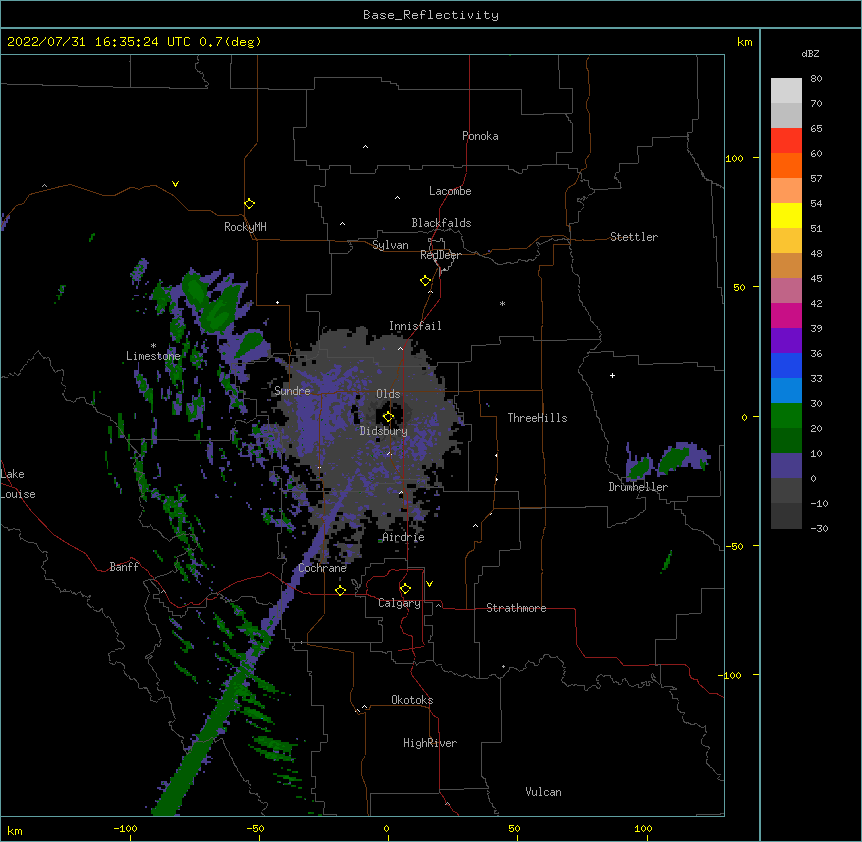Click the yellow diamond marker beside RockyMH

249,204
